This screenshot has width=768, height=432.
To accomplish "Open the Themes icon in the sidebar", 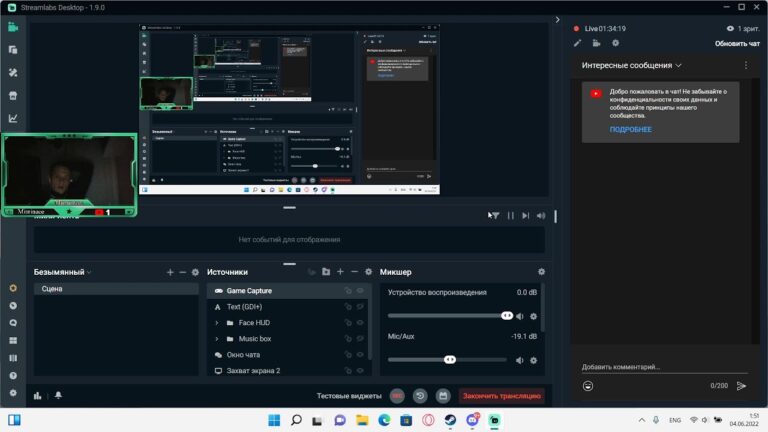I will click(x=13, y=72).
